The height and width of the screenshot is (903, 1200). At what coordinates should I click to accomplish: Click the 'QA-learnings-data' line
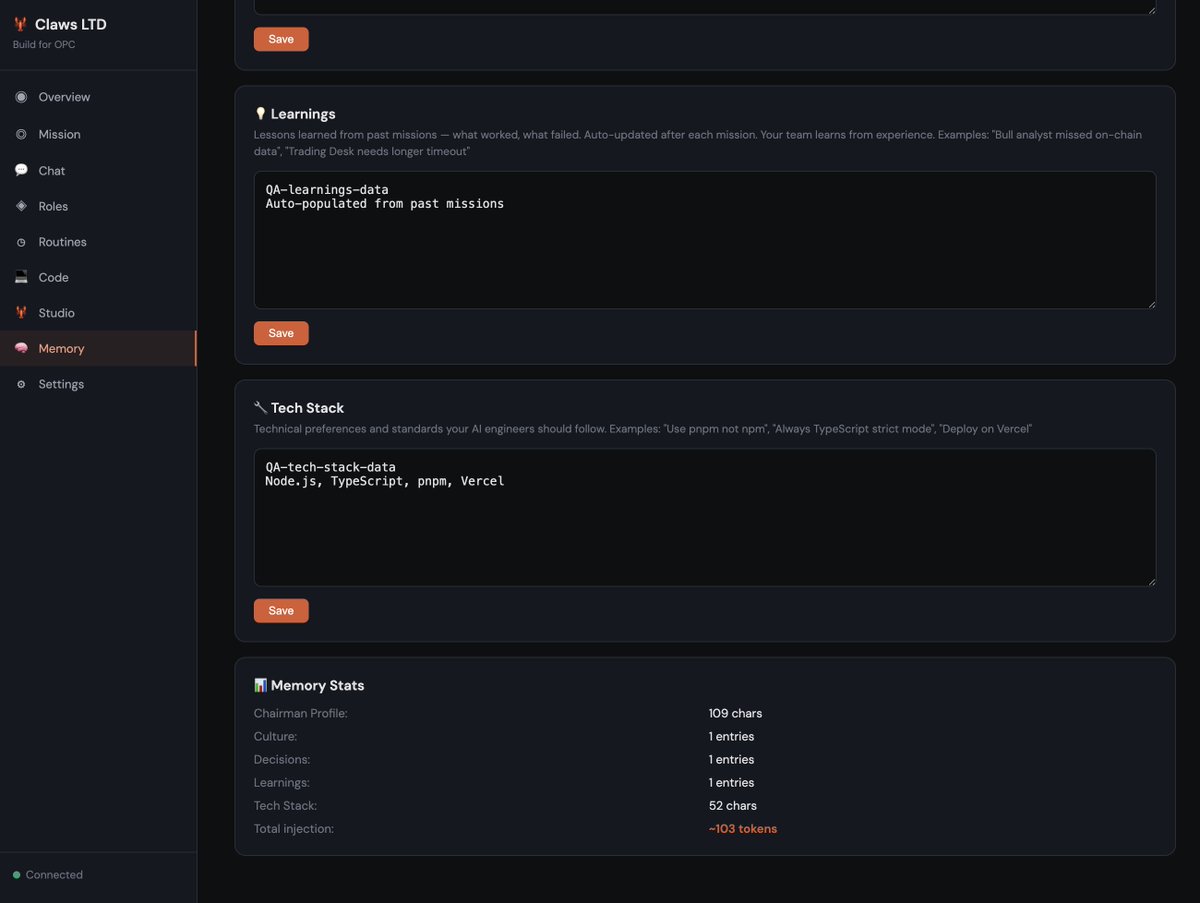327,189
